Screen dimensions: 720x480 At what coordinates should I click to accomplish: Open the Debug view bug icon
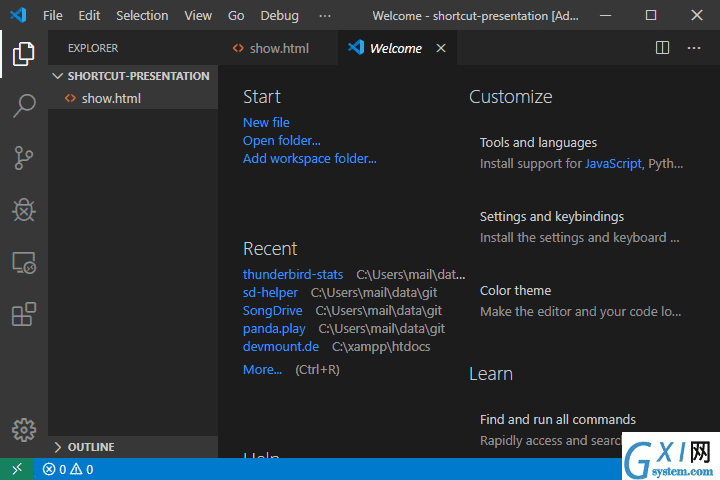tap(23, 210)
